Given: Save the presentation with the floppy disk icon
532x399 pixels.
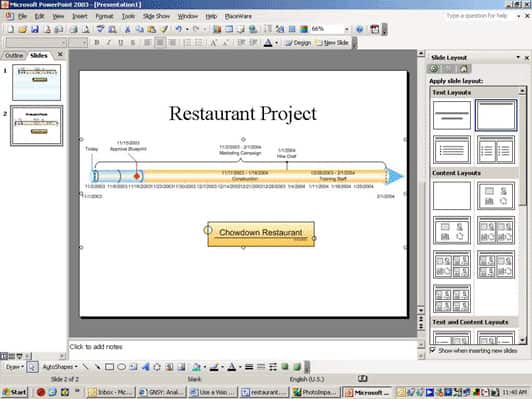Looking at the screenshot, I should coord(35,29).
